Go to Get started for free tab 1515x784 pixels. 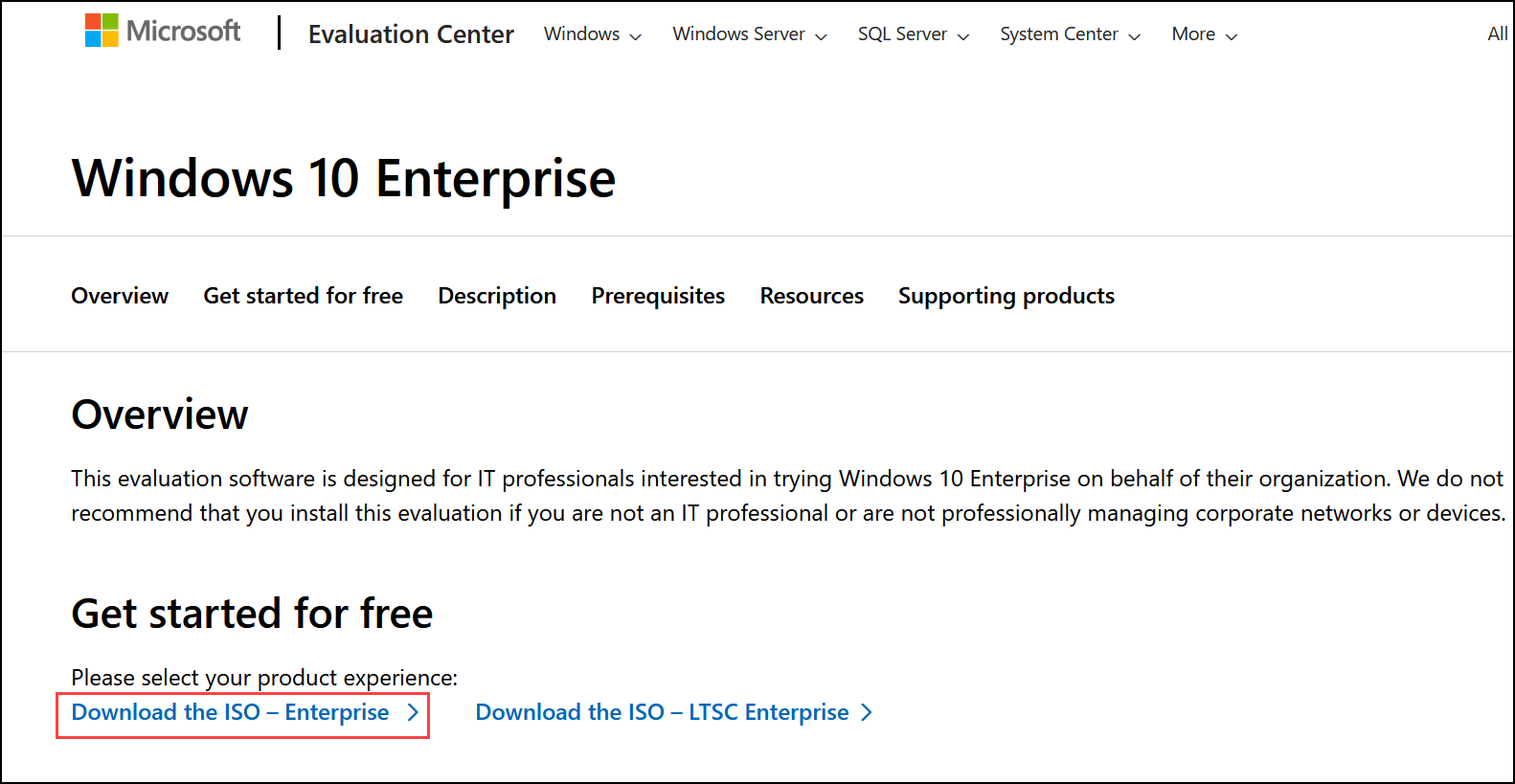click(304, 296)
